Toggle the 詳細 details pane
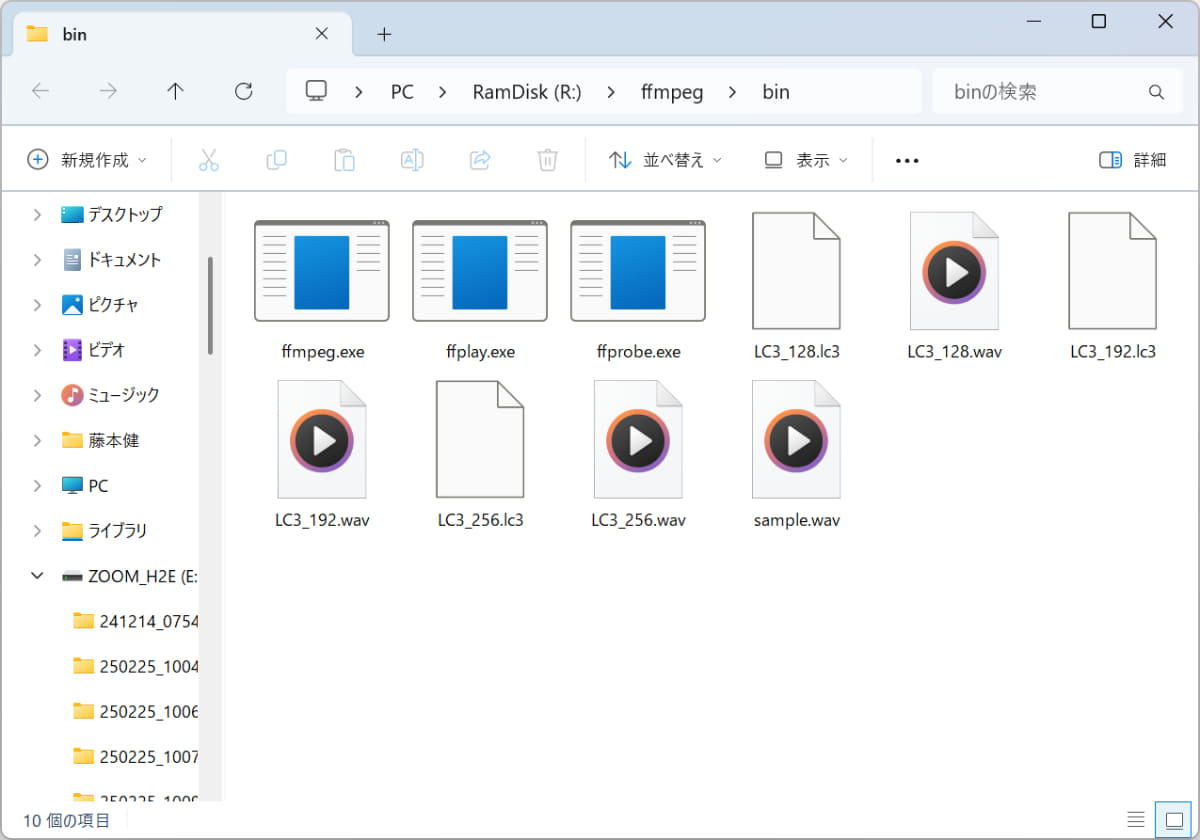 (x=1132, y=160)
